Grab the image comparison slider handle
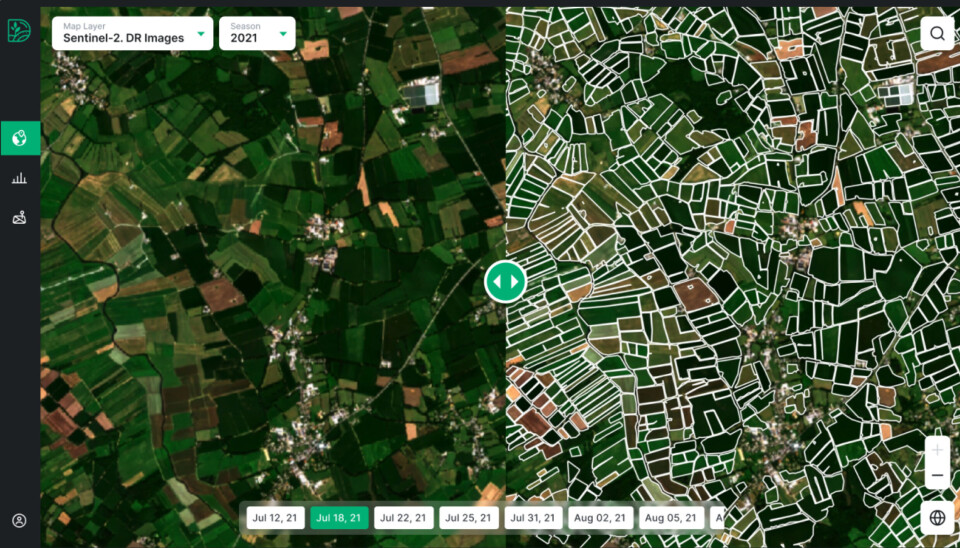This screenshot has height=548, width=960. pyautogui.click(x=505, y=282)
